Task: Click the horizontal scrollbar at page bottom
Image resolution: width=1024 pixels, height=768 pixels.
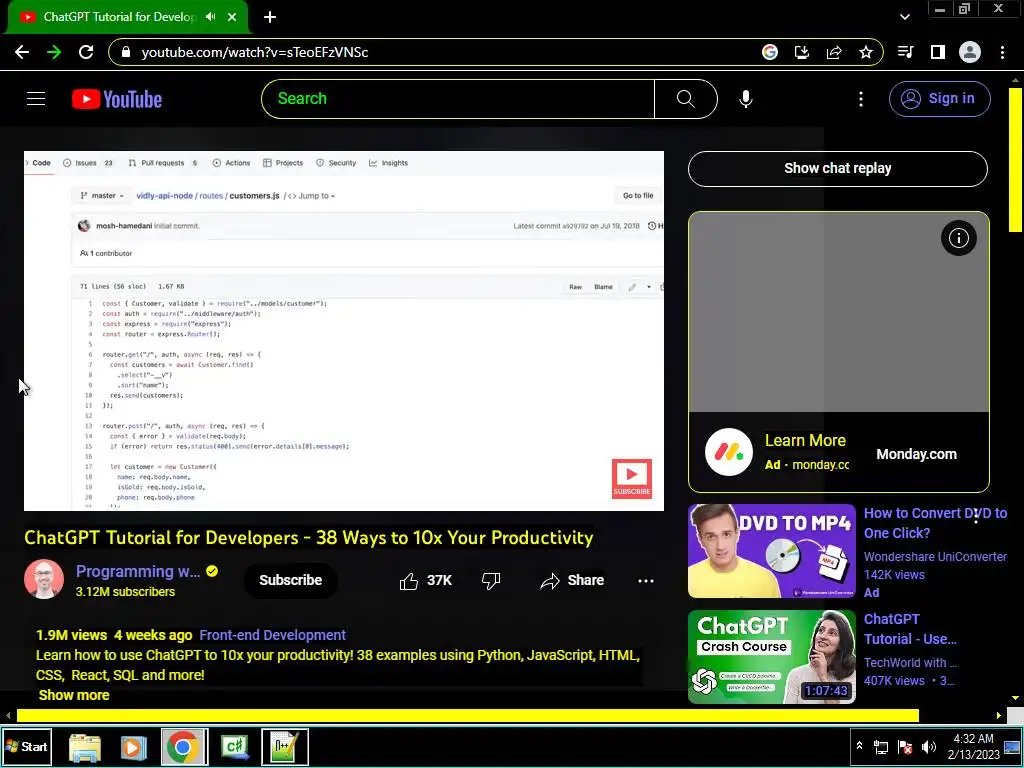Action: tap(467, 716)
